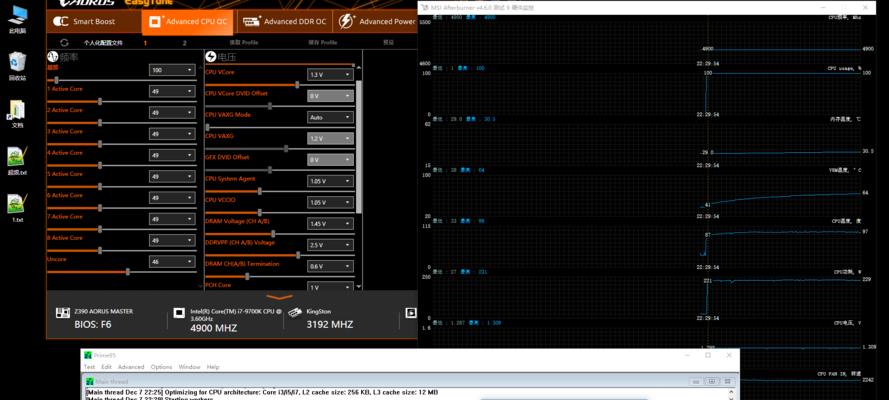The width and height of the screenshot is (889, 400).
Task: Open the 8 Active Core ratio dropdown
Action: point(172,240)
